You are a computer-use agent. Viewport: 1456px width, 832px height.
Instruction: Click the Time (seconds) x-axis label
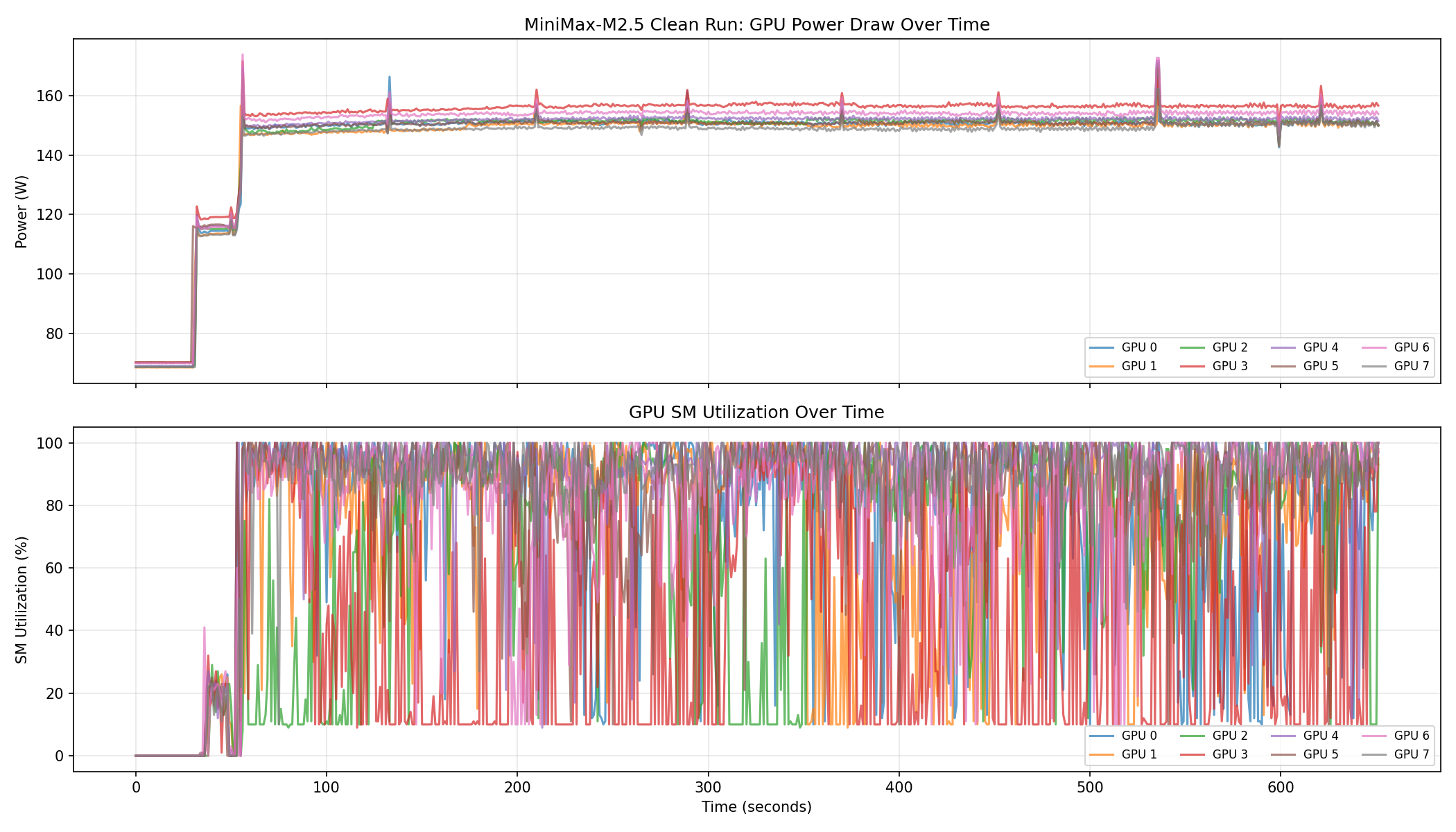(756, 807)
